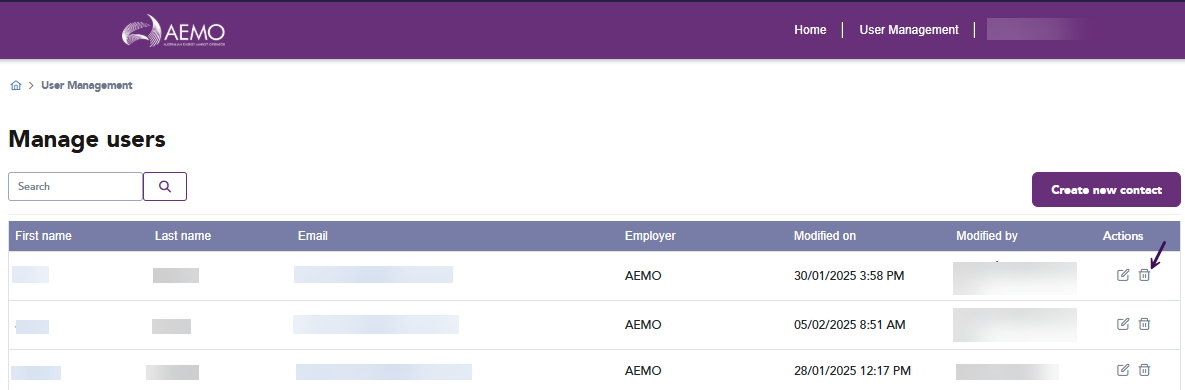
Task: Sort by First name column header
Action: point(44,236)
